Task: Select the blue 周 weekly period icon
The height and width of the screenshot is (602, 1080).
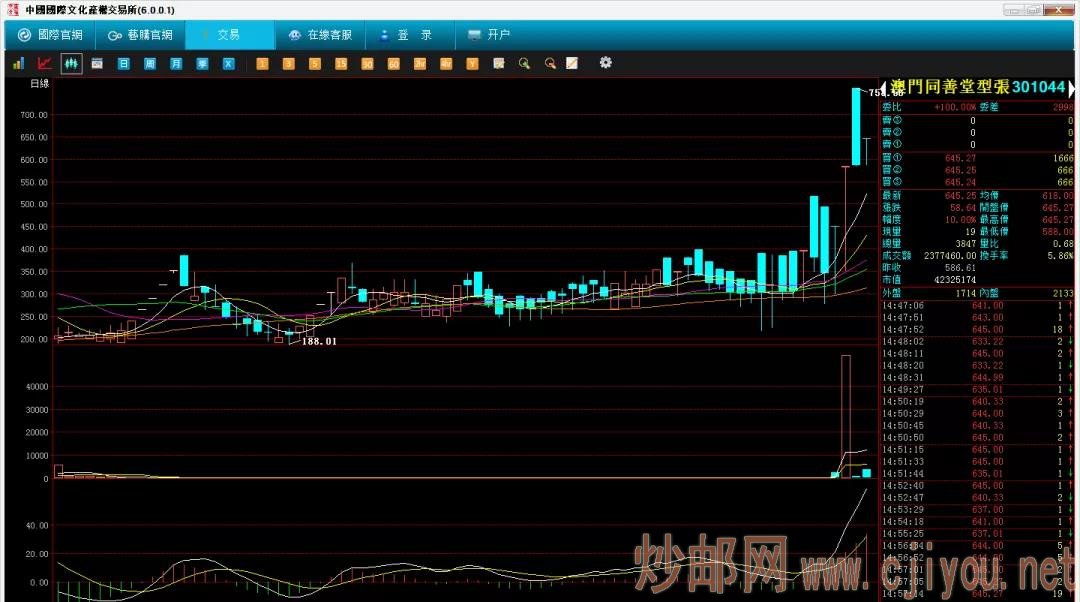Action: click(x=149, y=63)
